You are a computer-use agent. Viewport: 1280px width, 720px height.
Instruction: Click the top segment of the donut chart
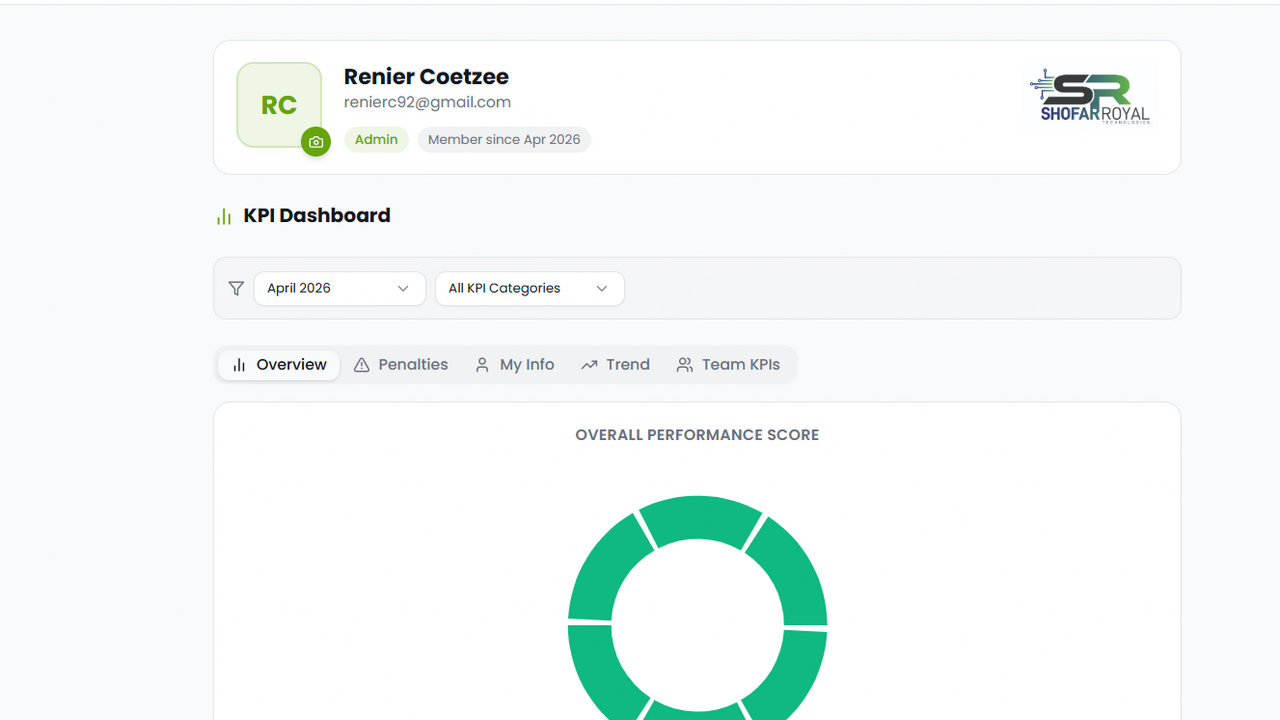701,520
